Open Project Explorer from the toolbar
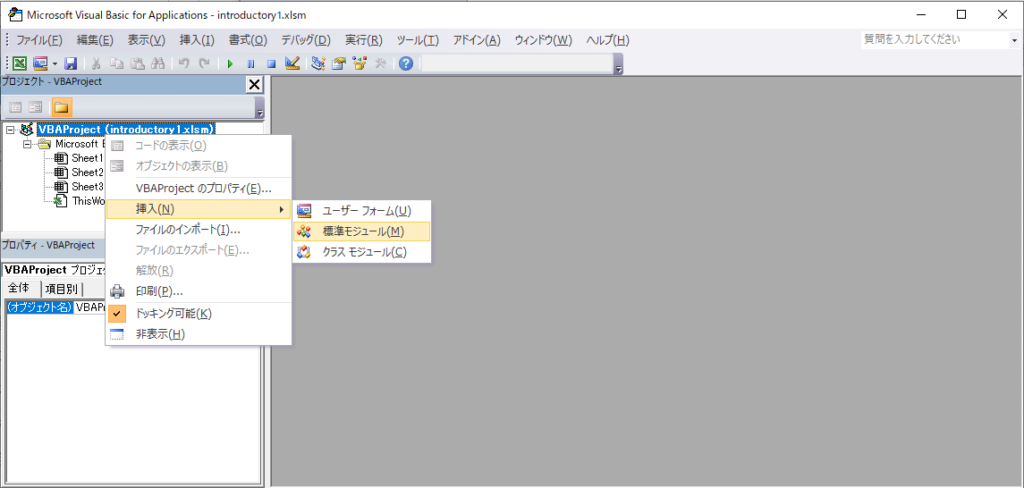1024x488 pixels. [319, 64]
